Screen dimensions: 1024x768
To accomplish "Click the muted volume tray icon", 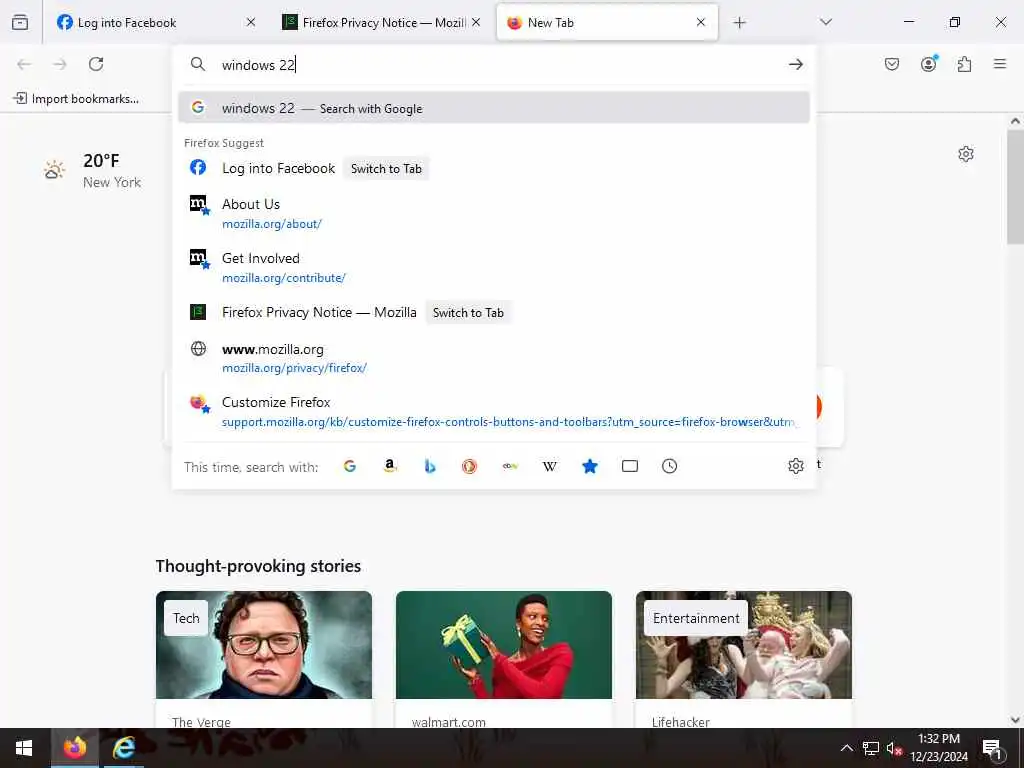I will coord(895,748).
